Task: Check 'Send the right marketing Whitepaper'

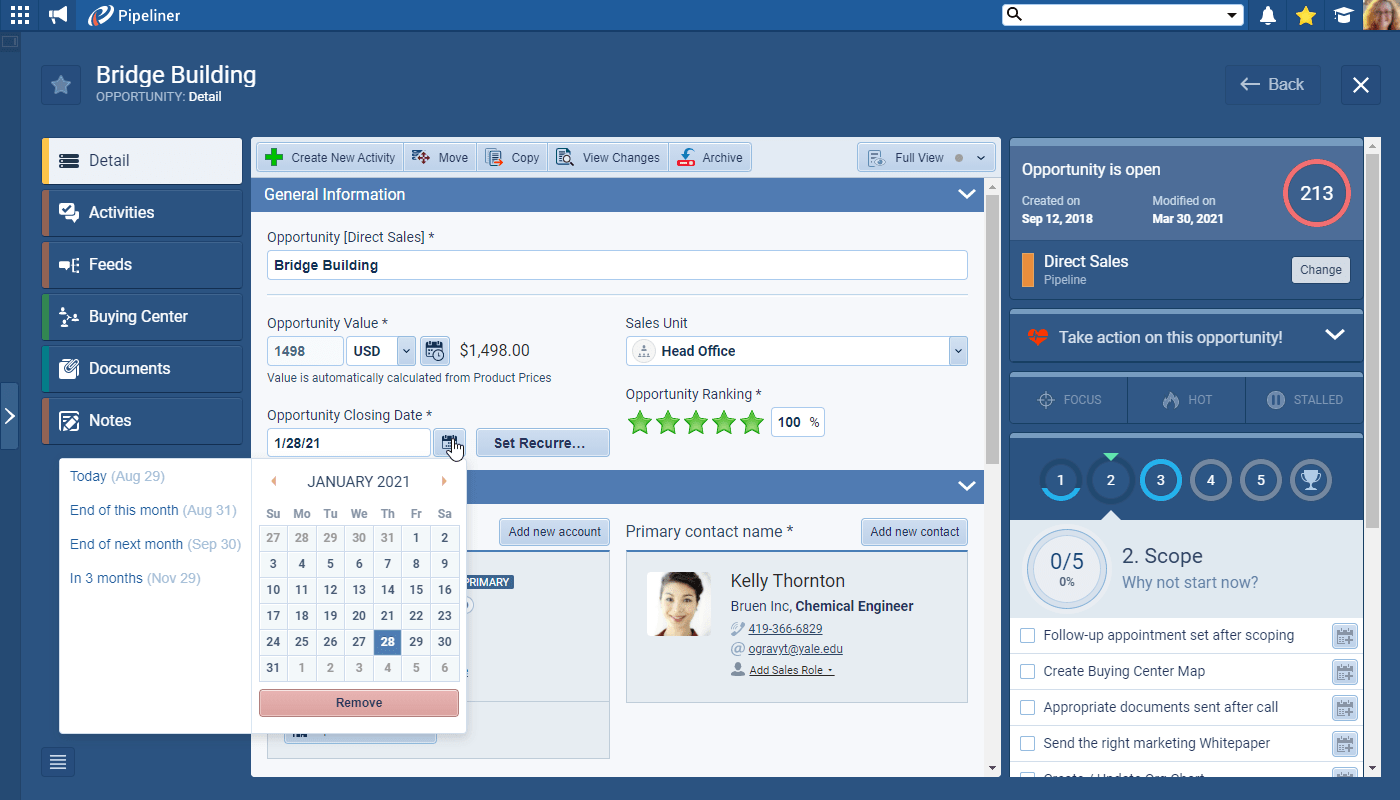Action: (x=1027, y=743)
